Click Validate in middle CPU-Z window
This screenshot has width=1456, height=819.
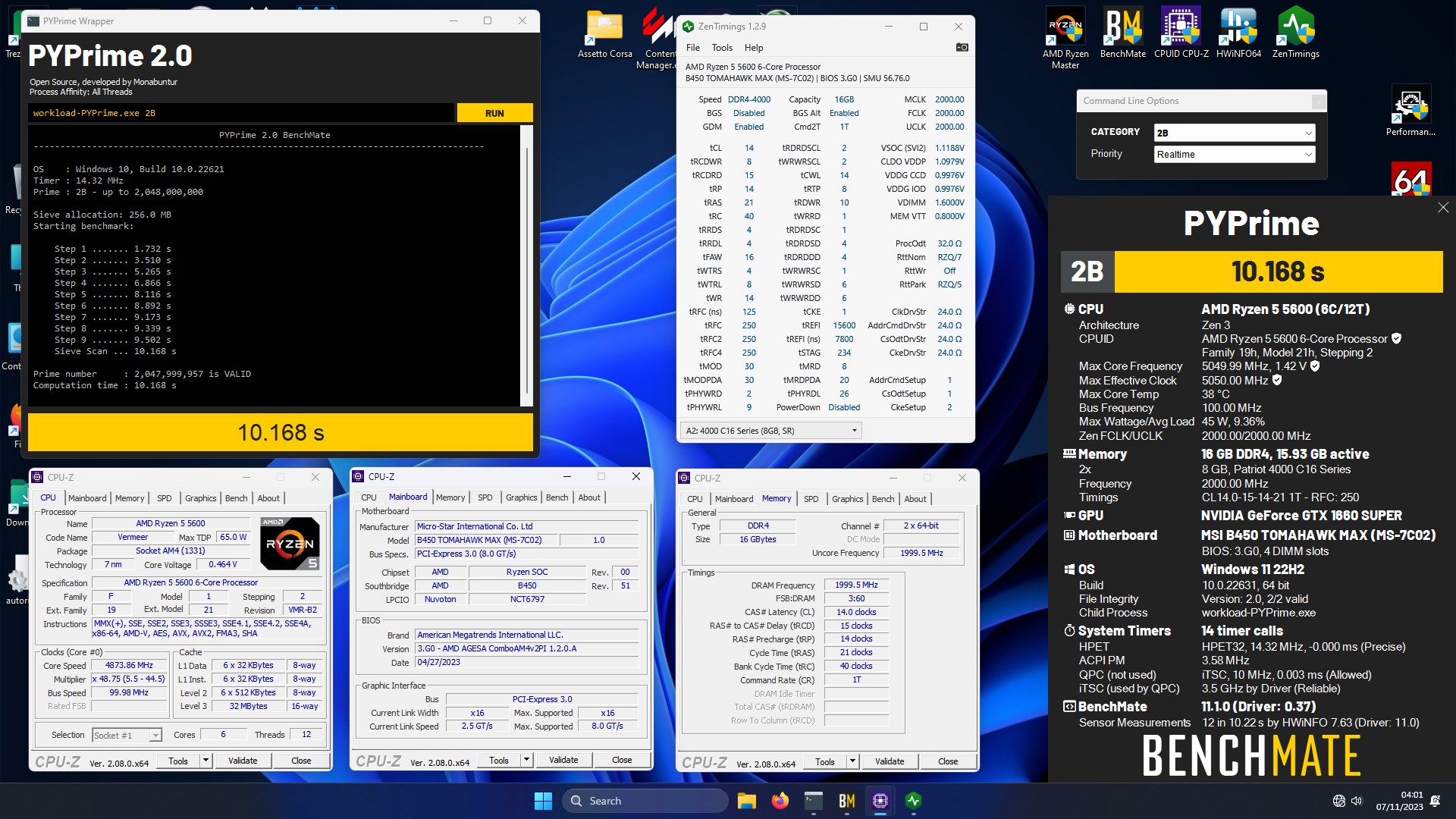pyautogui.click(x=563, y=760)
